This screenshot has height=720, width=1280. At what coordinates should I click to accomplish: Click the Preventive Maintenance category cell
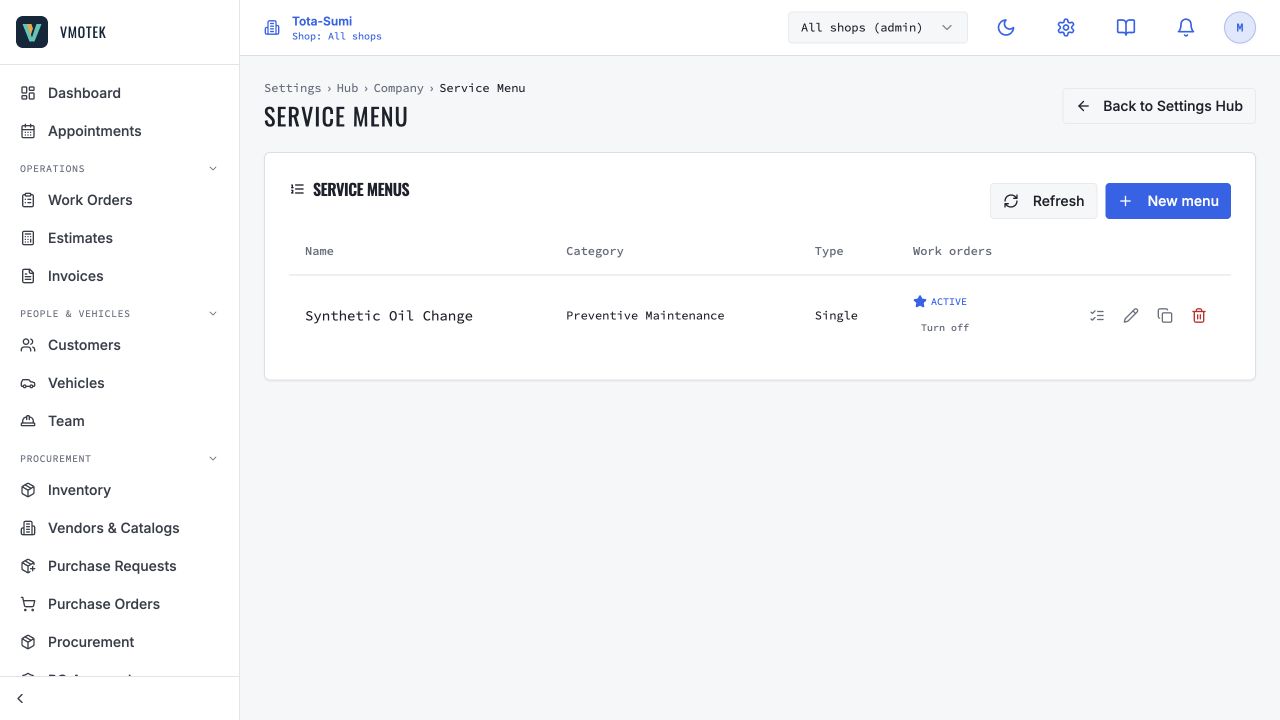coord(645,316)
